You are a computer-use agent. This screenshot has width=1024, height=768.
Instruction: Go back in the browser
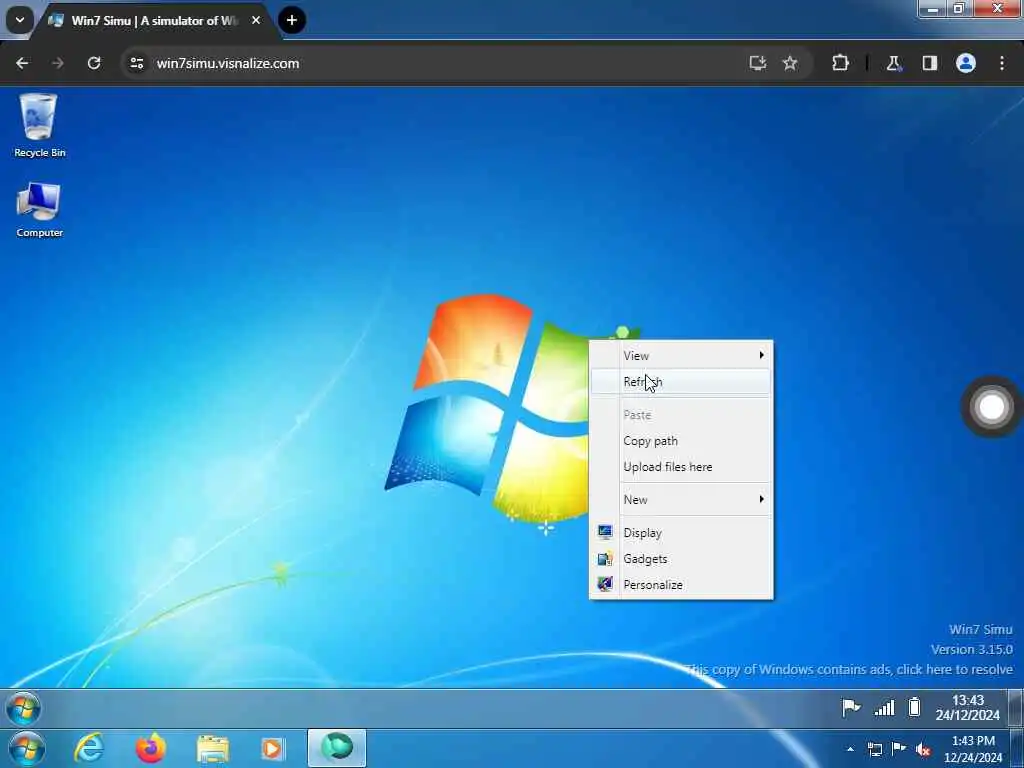tap(22, 63)
